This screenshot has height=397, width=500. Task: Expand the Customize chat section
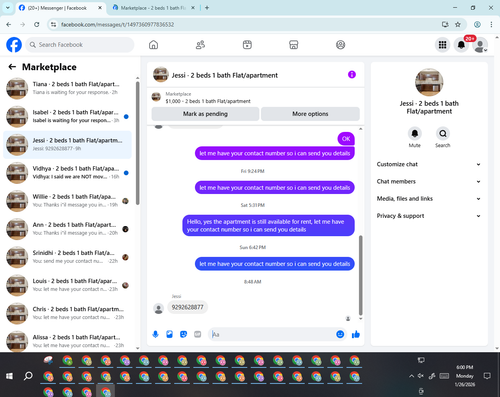tap(429, 164)
